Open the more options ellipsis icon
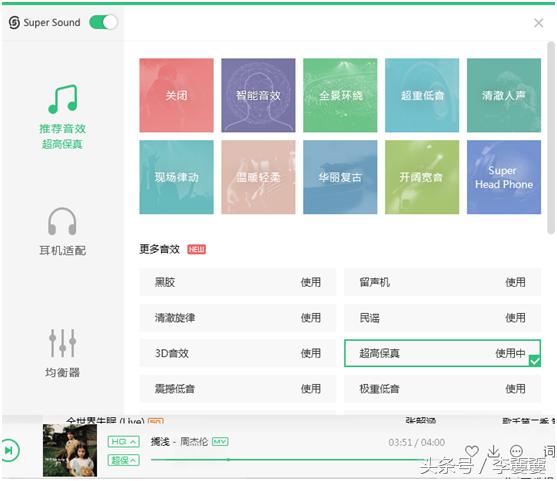557x481 pixels. pyautogui.click(x=516, y=451)
